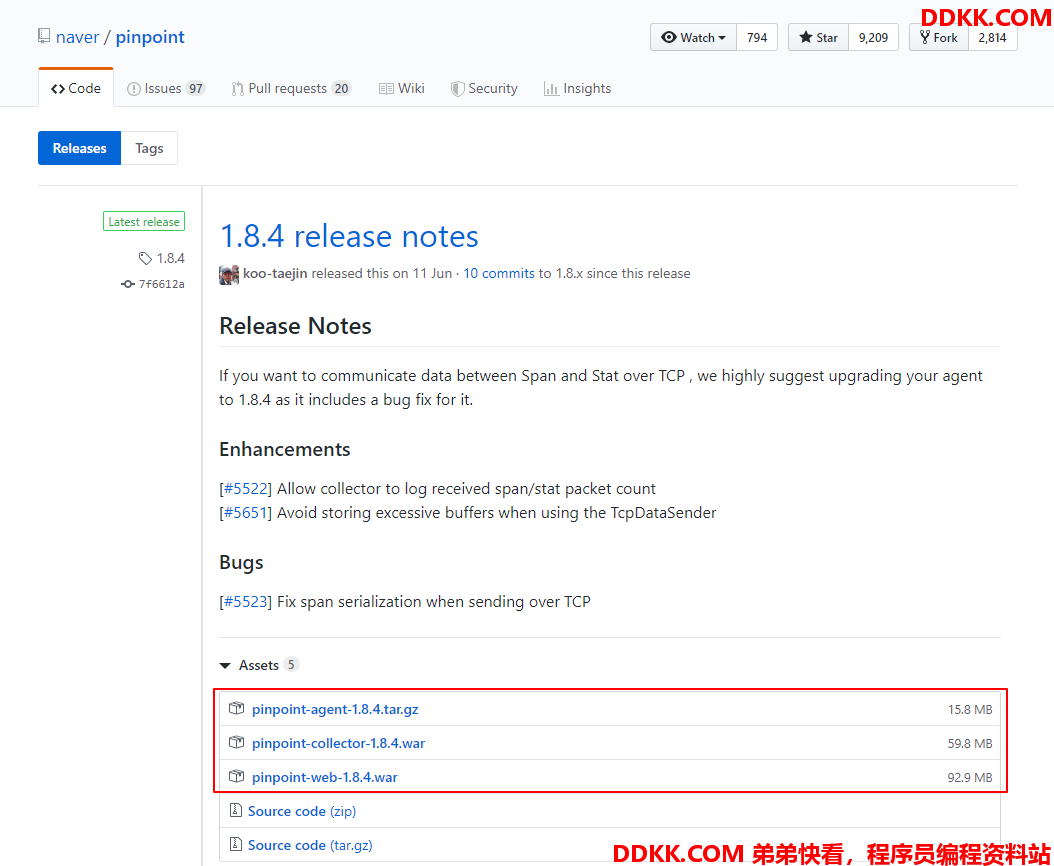Open the Issues tab
The image size is (1054, 866).
(165, 88)
